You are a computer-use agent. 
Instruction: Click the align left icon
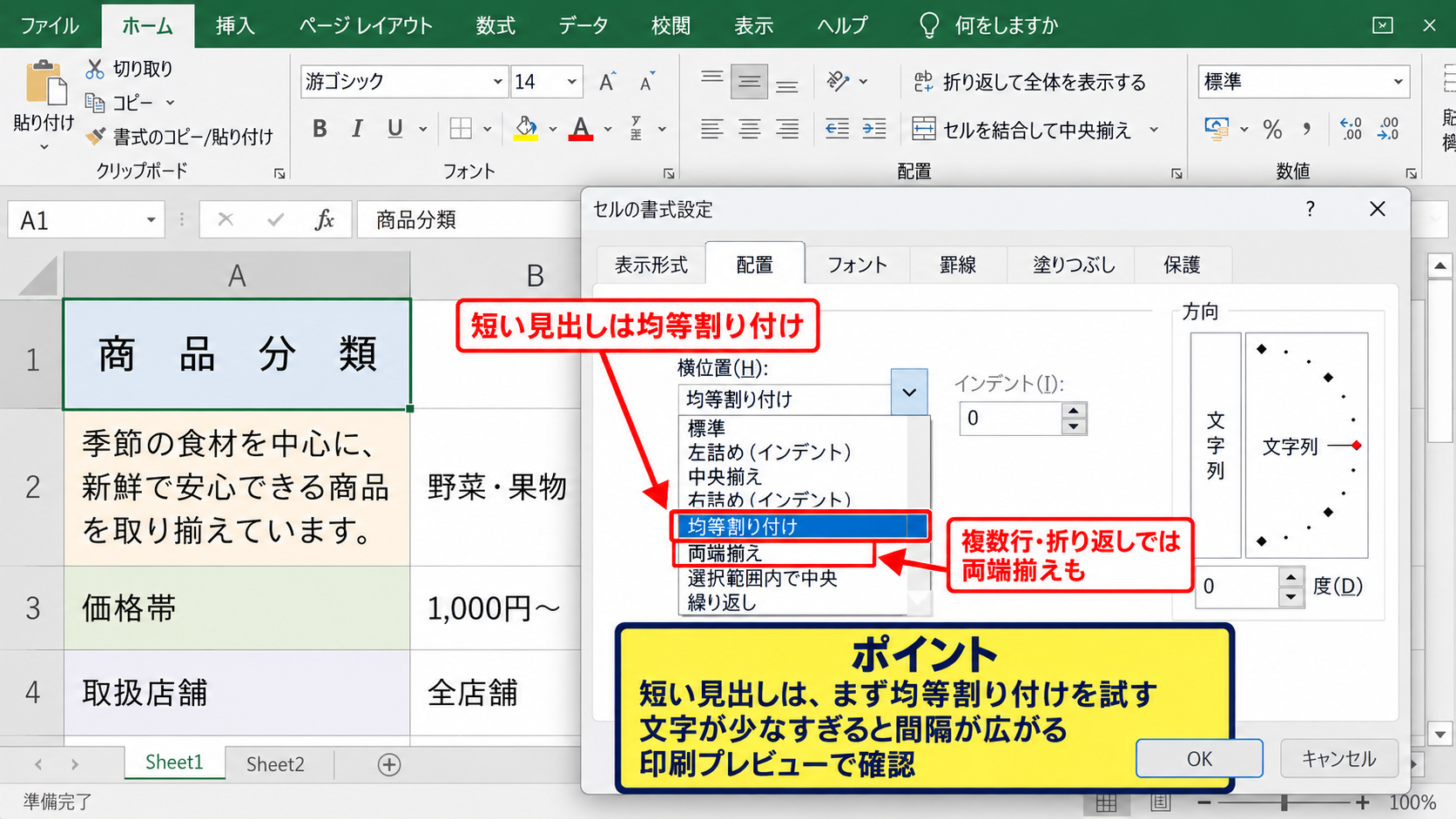711,129
